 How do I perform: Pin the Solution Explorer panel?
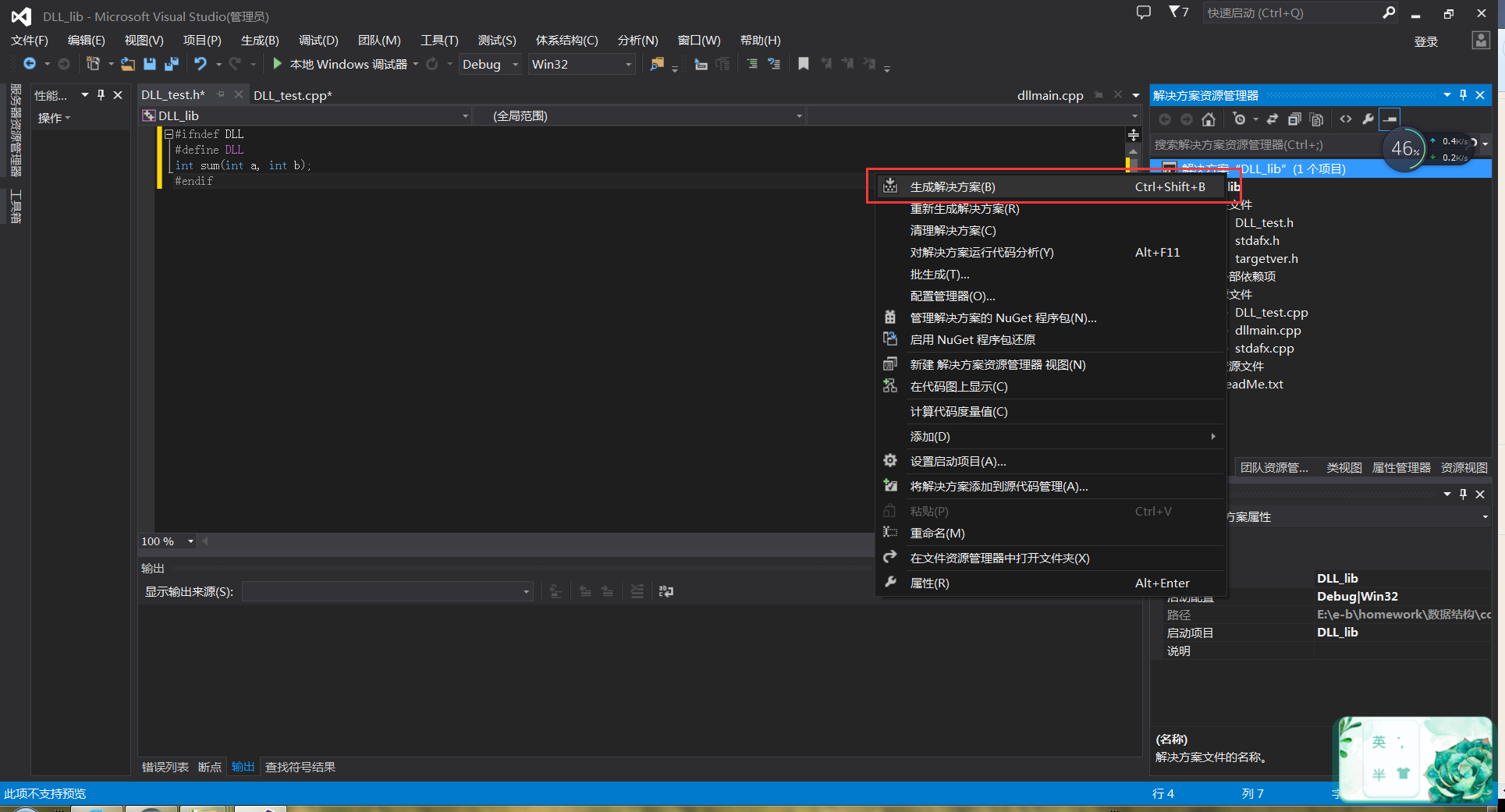(1463, 95)
